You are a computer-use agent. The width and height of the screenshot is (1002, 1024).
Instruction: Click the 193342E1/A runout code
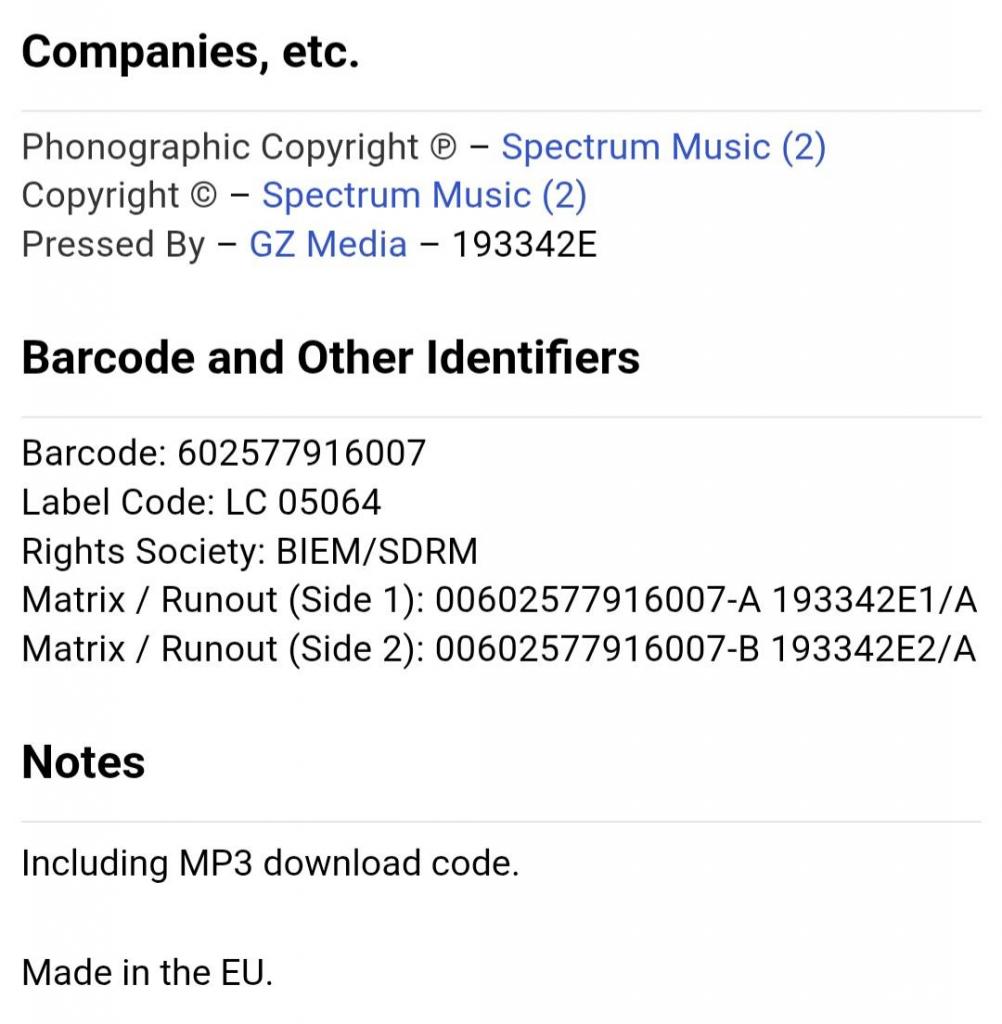tap(873, 600)
